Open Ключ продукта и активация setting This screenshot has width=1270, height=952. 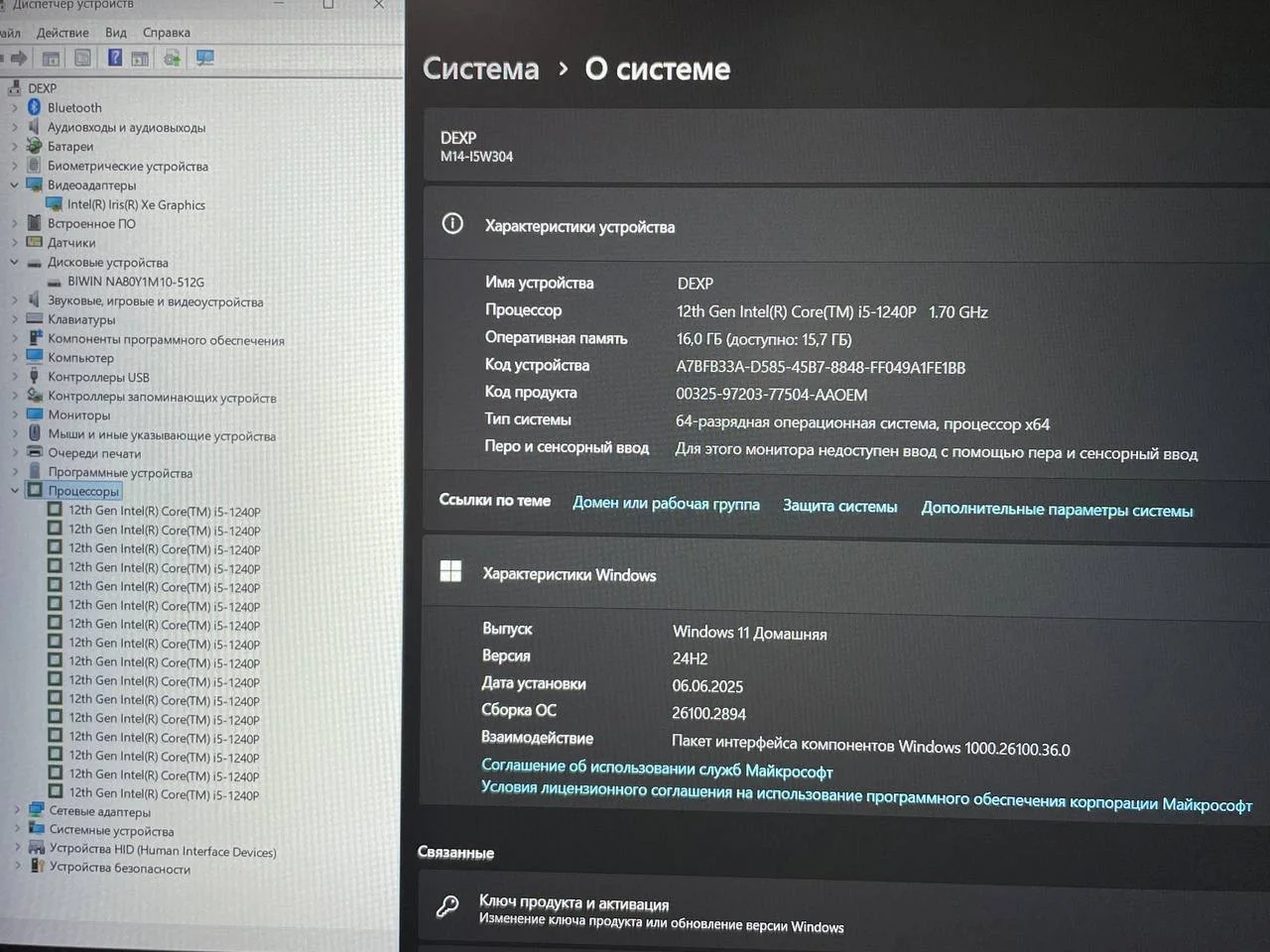844,907
